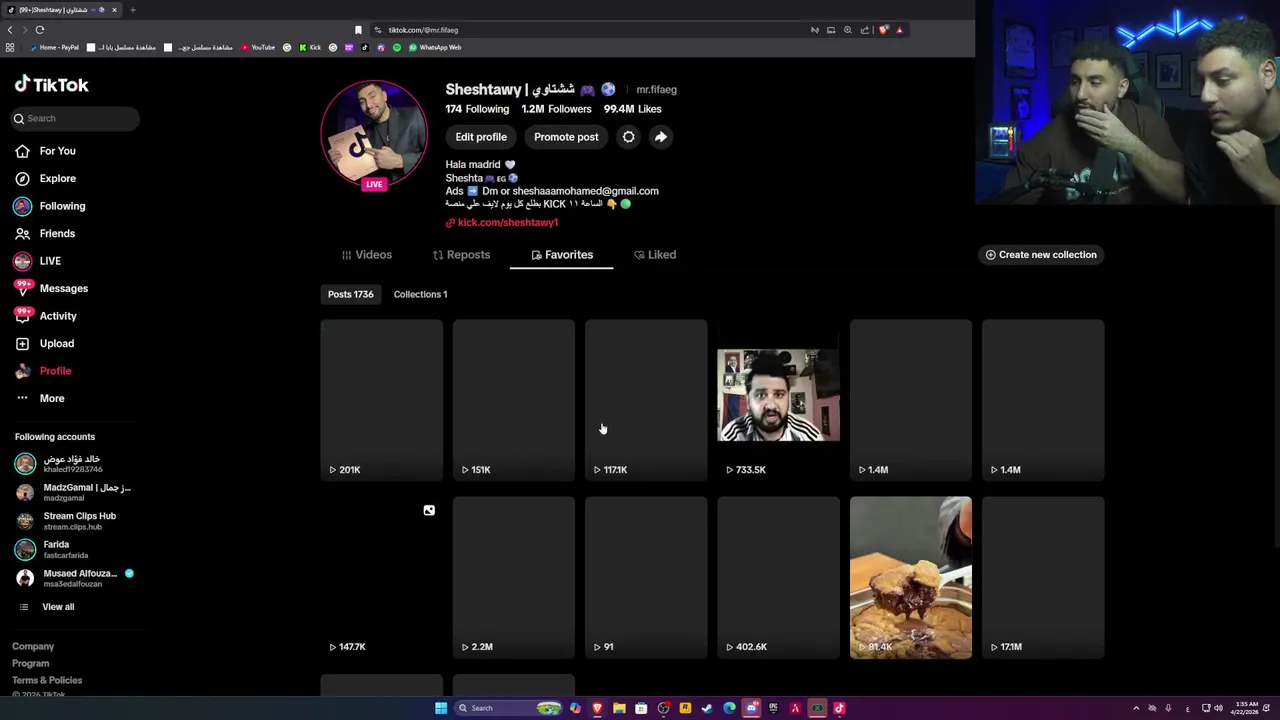Click Promote post button
This screenshot has width=1280, height=720.
pos(566,137)
